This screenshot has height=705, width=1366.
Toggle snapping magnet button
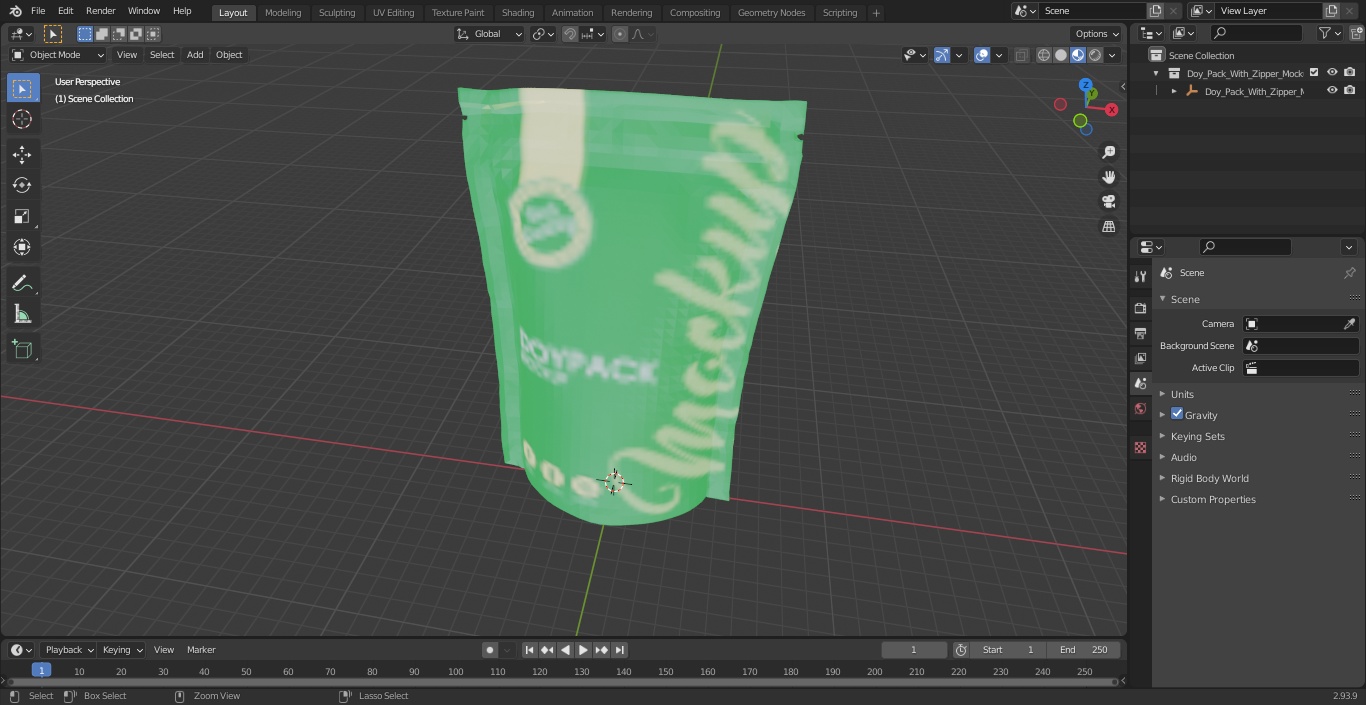point(570,34)
